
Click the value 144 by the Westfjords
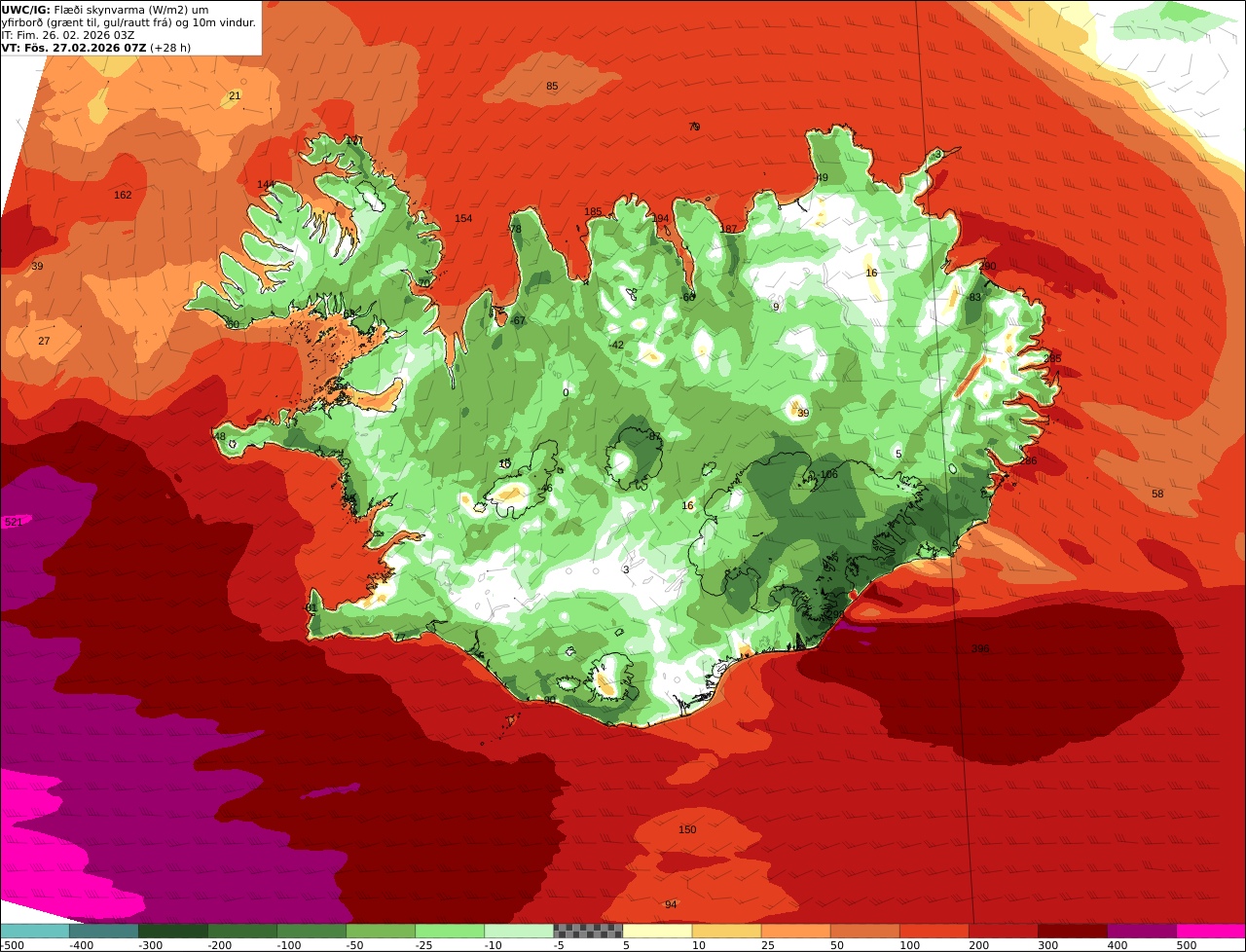coord(266,184)
